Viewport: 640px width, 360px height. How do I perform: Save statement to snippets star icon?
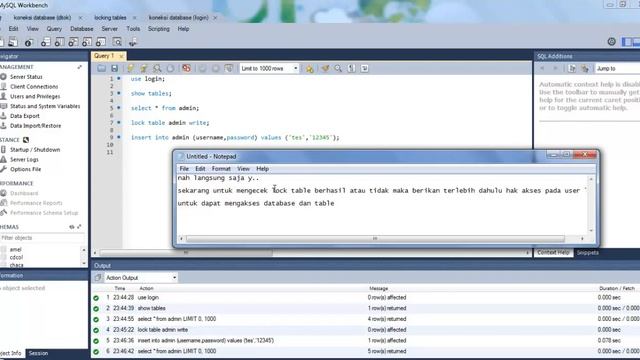pos(309,68)
